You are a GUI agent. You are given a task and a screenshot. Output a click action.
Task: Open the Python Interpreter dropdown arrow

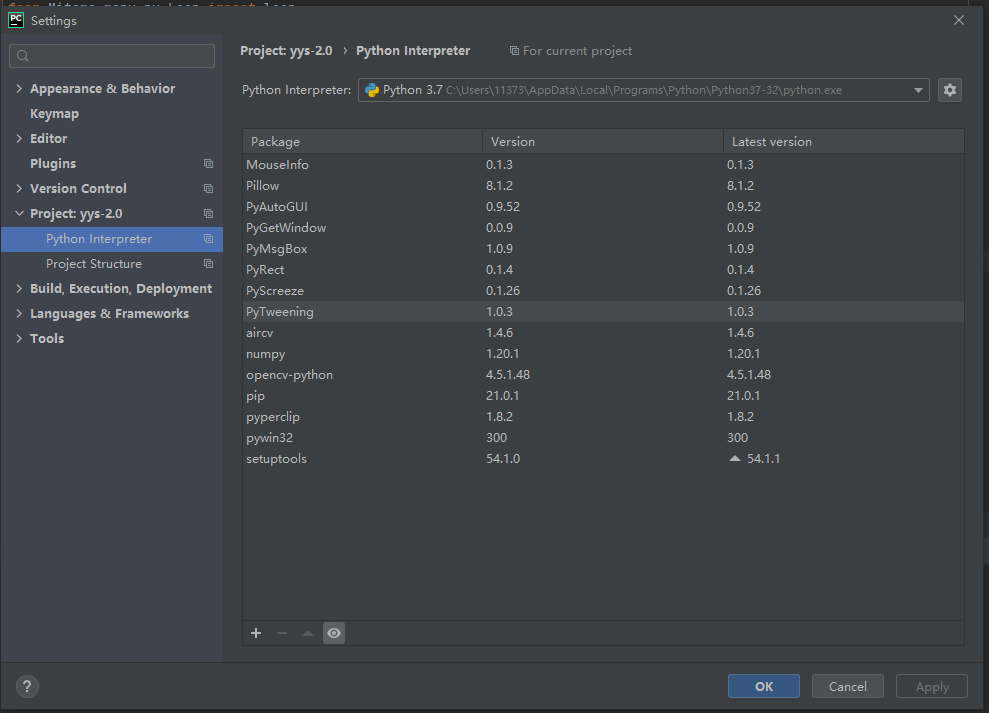tap(918, 90)
